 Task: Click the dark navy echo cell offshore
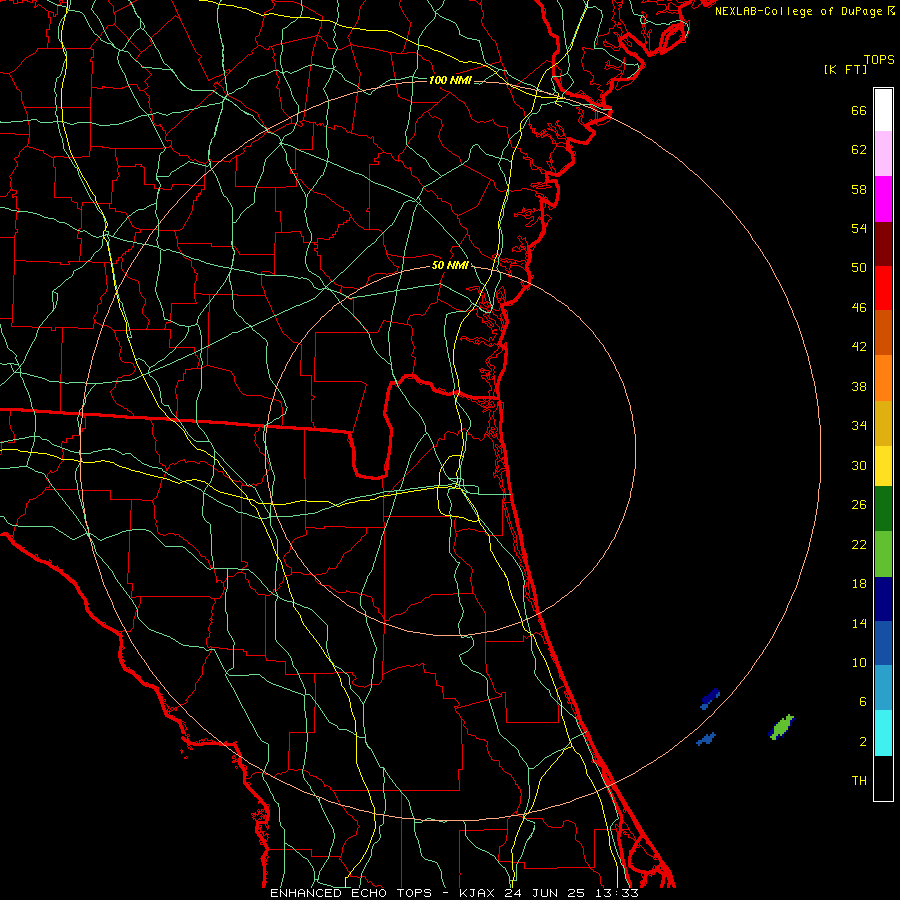pyautogui.click(x=710, y=699)
